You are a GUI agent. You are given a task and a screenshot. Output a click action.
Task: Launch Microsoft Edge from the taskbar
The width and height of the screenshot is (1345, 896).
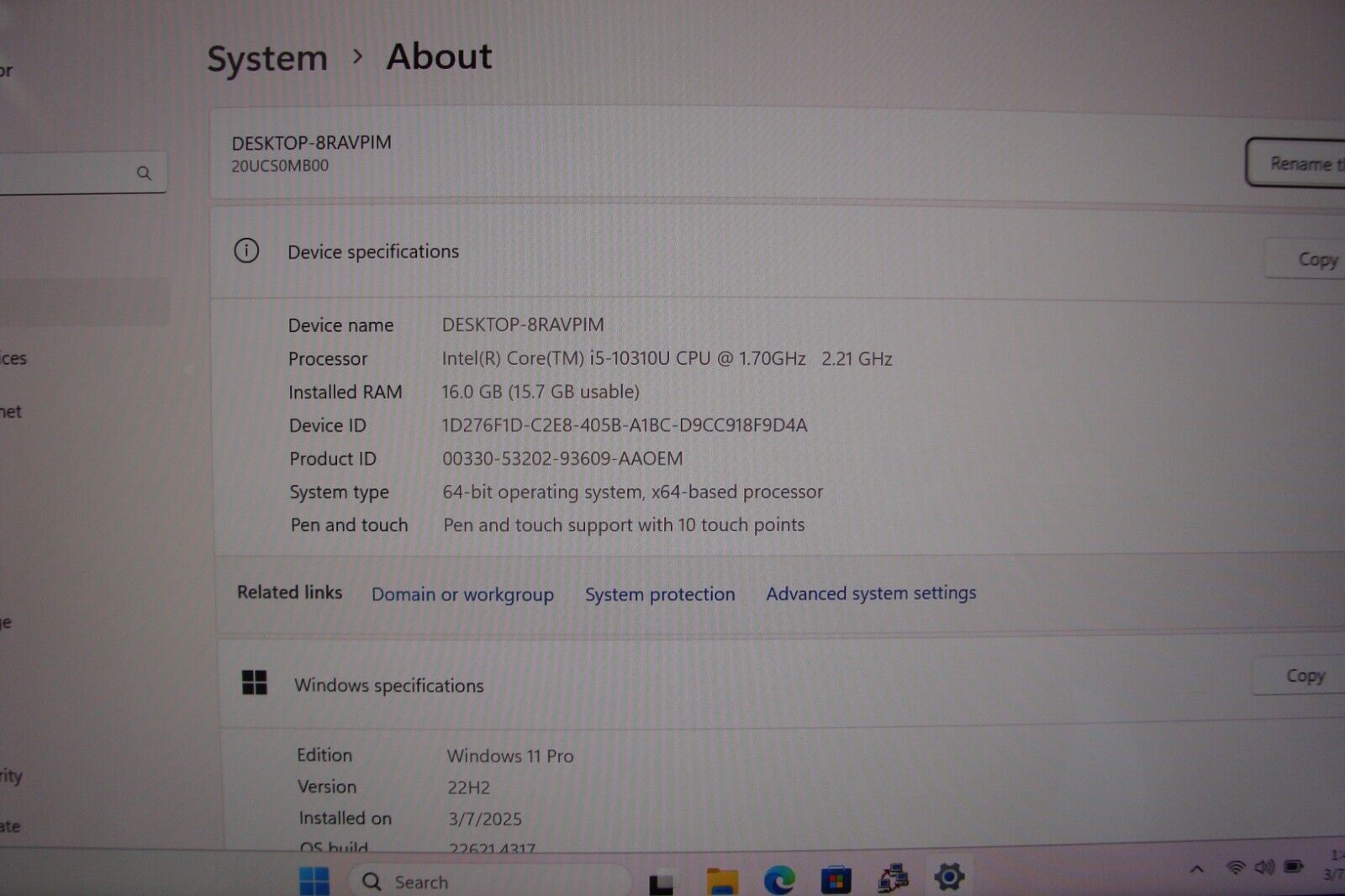[778, 880]
